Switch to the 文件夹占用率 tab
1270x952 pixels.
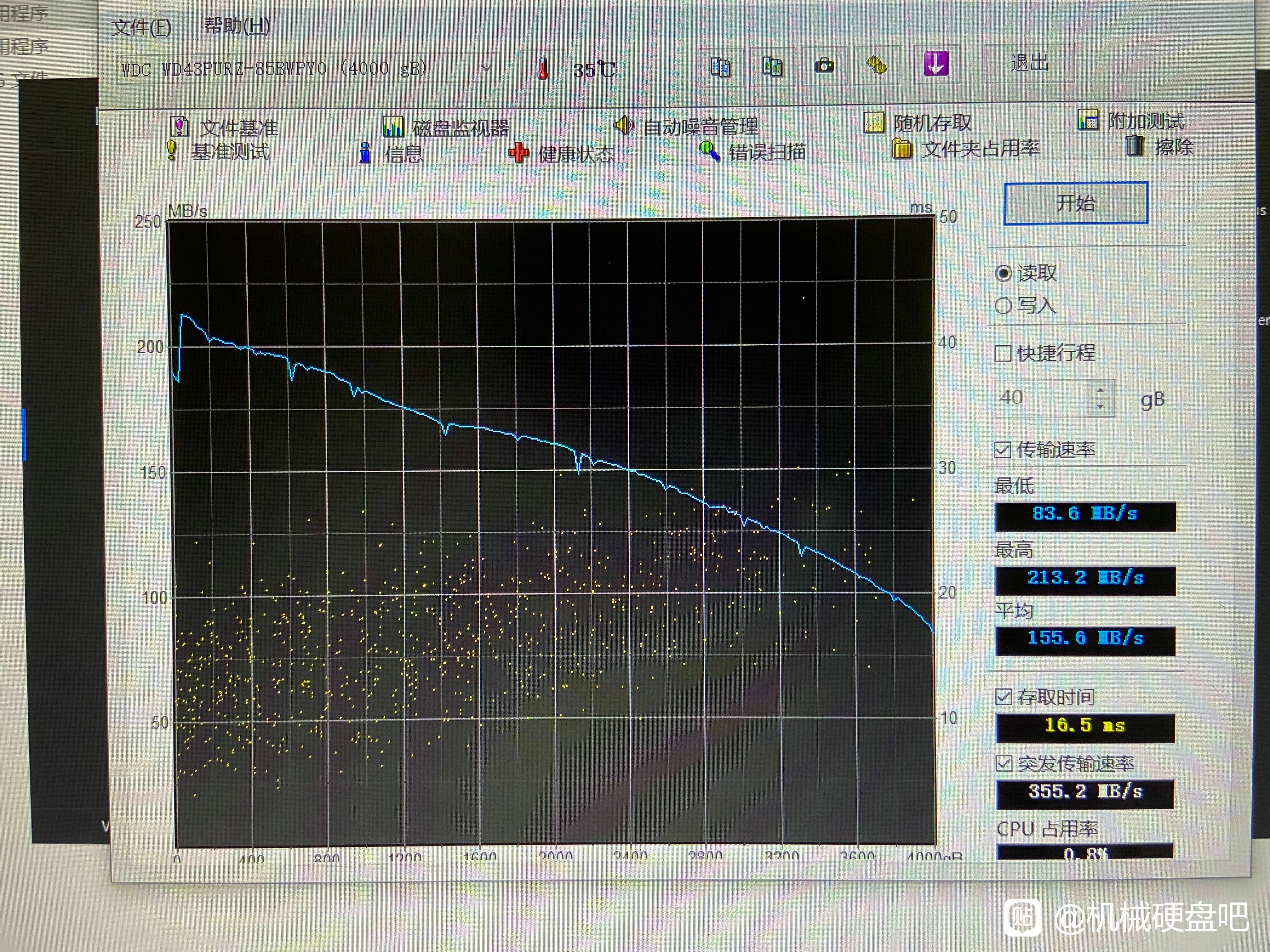[x=966, y=149]
